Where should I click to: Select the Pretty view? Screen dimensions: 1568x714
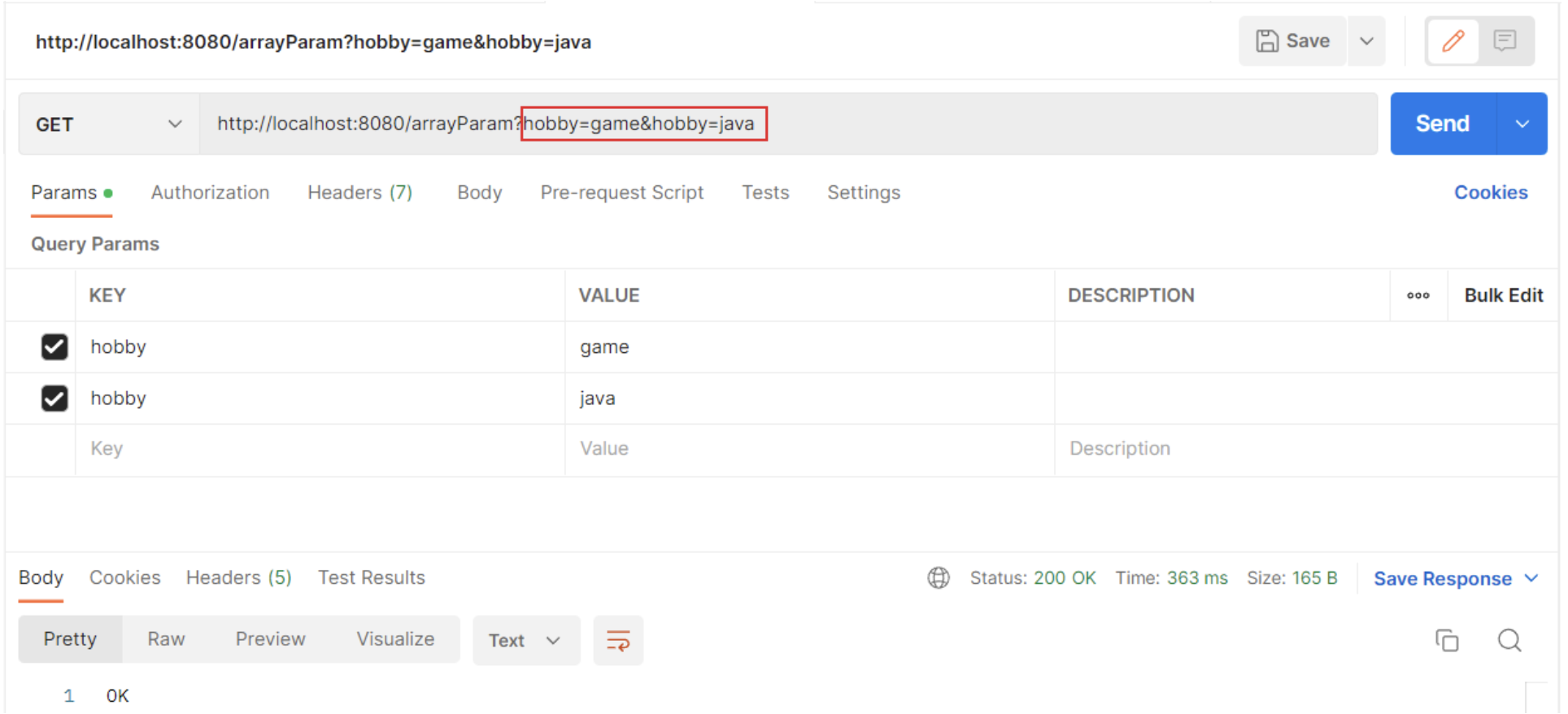click(x=70, y=639)
